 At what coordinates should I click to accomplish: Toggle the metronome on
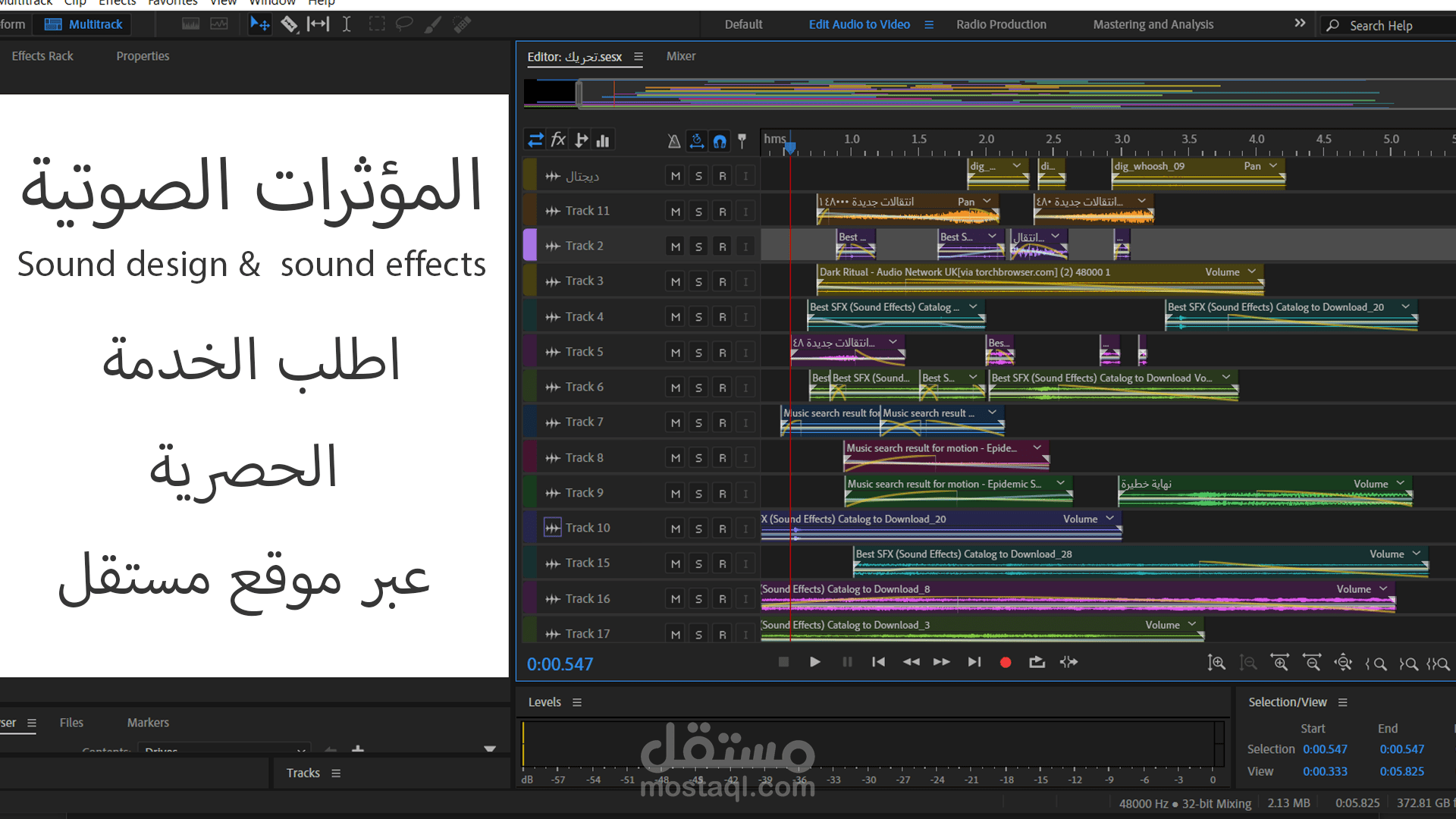click(x=673, y=141)
